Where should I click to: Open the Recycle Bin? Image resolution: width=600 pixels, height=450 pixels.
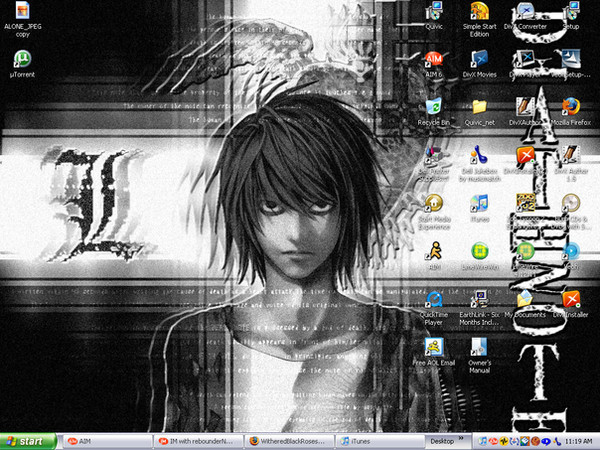pos(434,107)
